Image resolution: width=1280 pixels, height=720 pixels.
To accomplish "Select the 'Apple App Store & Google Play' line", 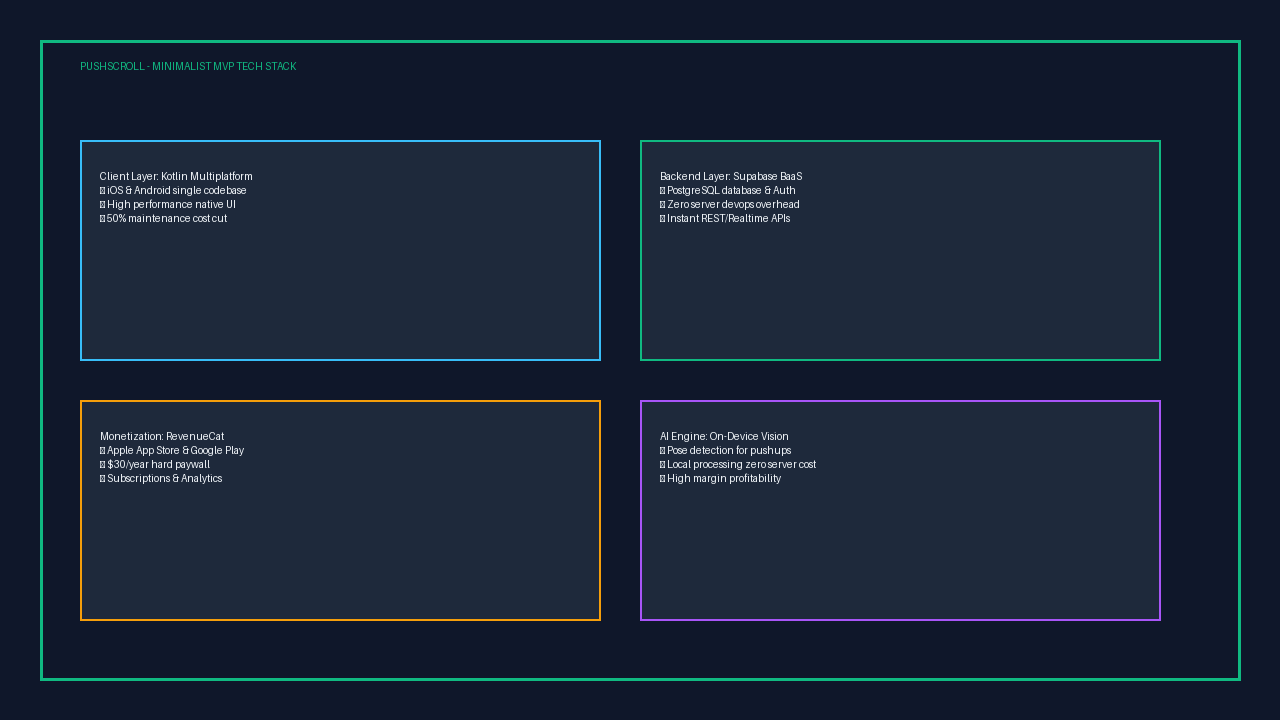I will point(172,451).
